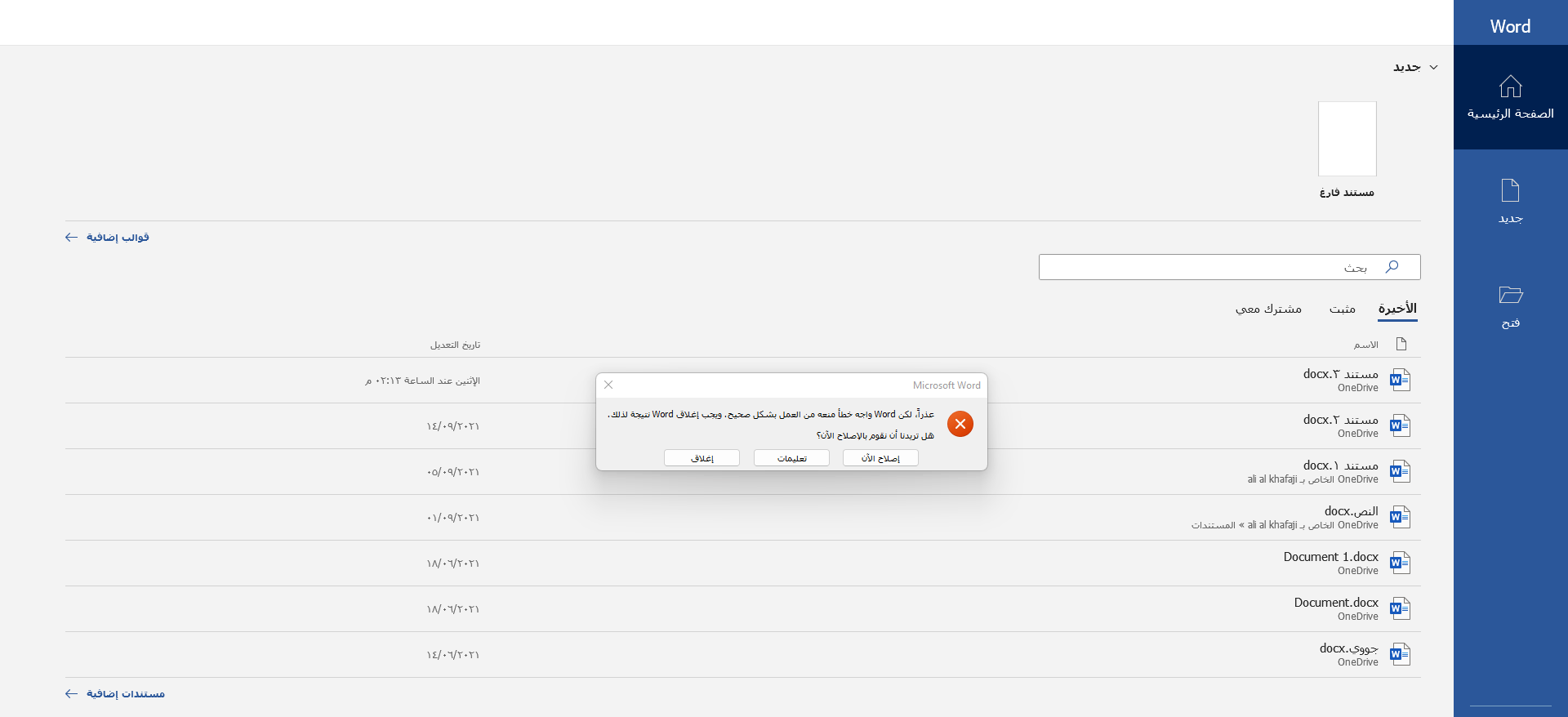Open the file Document 1.docx
The height and width of the screenshot is (717, 1568).
coord(1330,557)
